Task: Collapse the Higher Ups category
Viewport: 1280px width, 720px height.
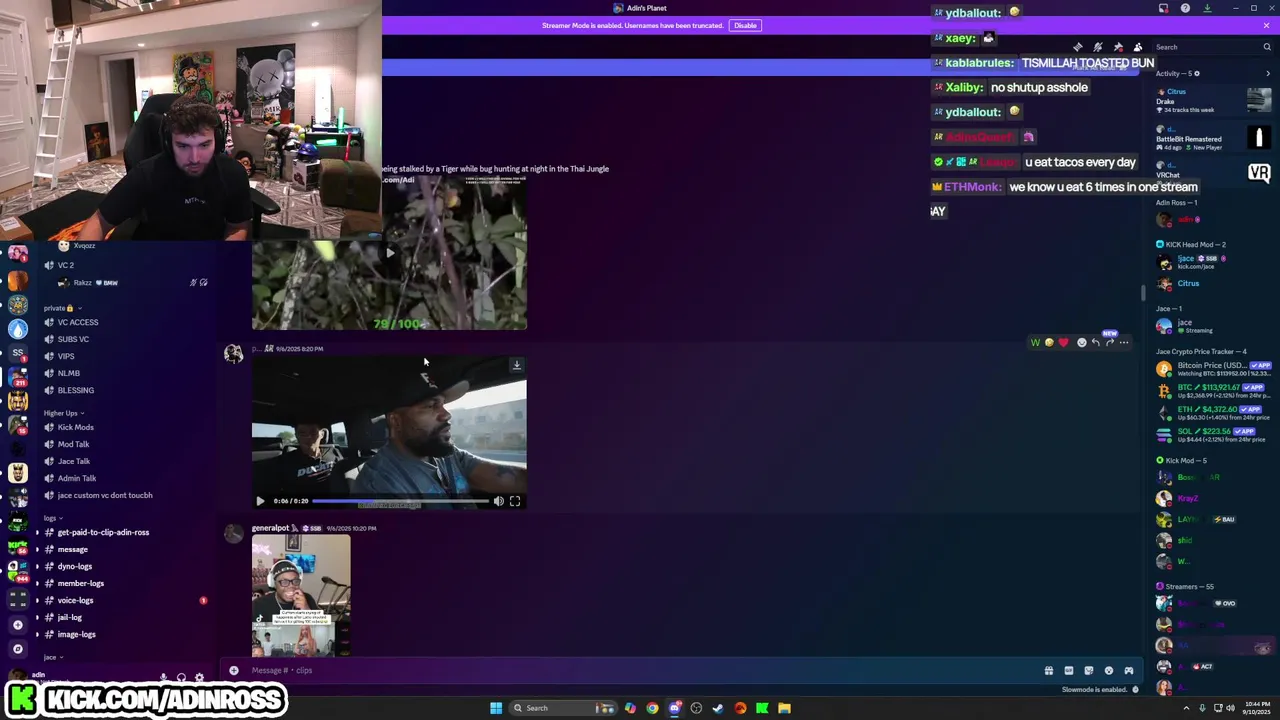Action: (63, 413)
